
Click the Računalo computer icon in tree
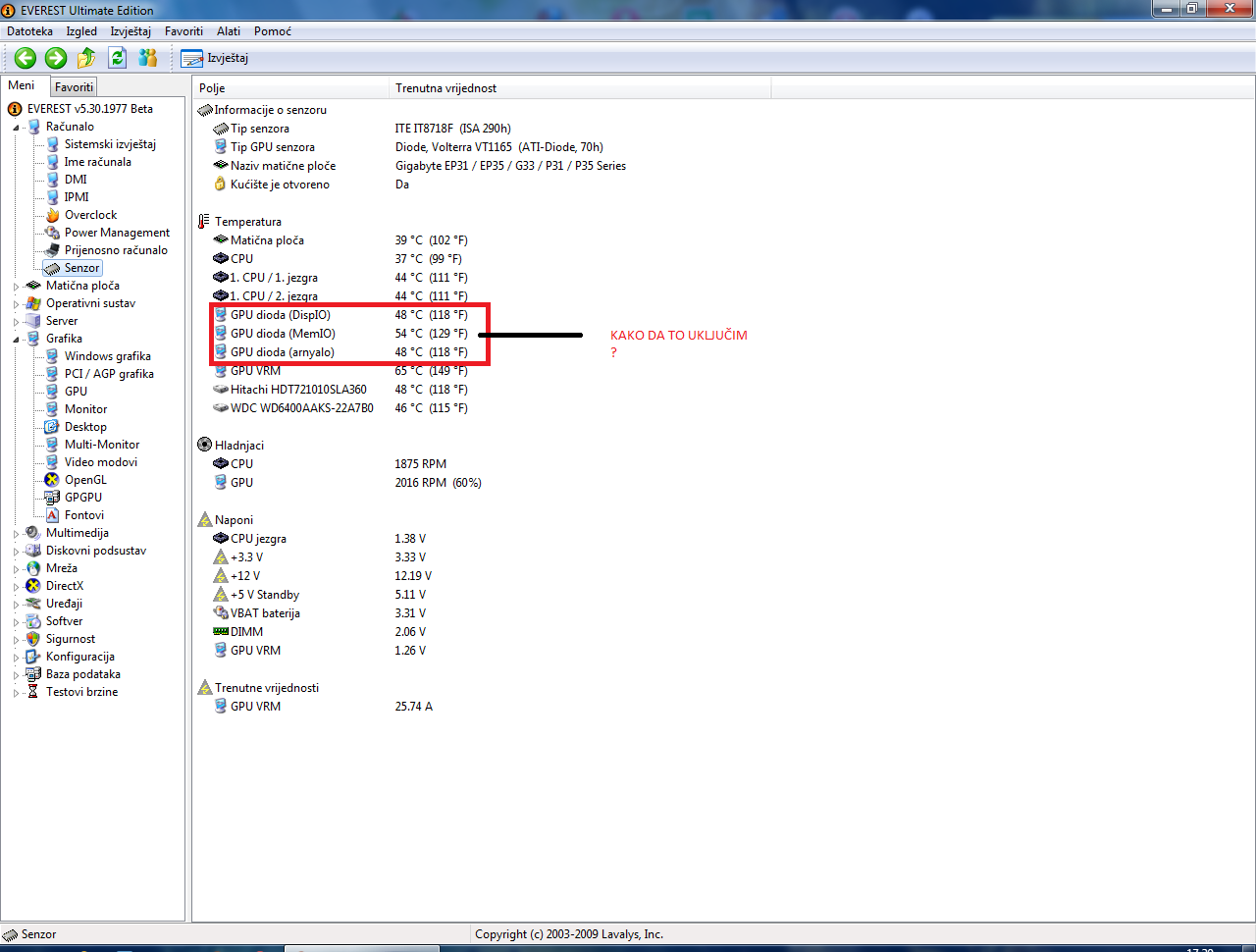(x=33, y=127)
